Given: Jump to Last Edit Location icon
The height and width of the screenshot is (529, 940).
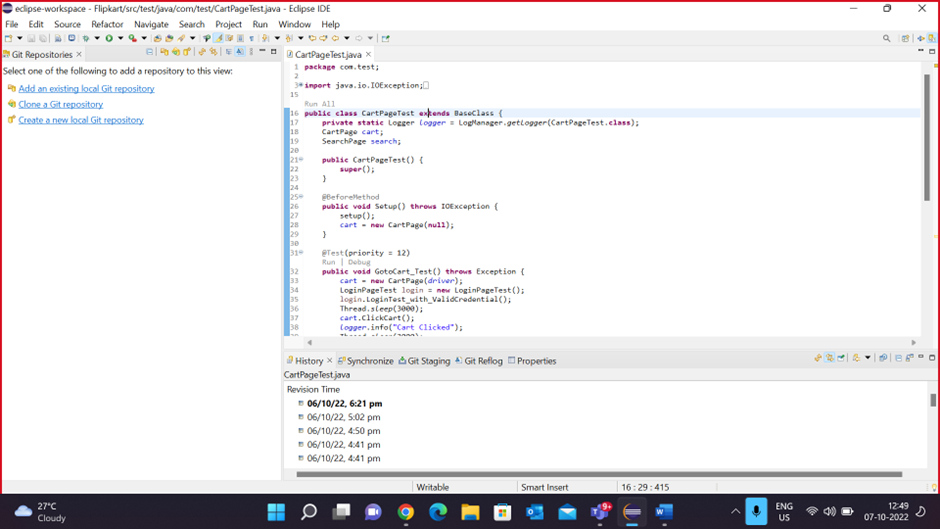Looking at the screenshot, I should (312, 38).
